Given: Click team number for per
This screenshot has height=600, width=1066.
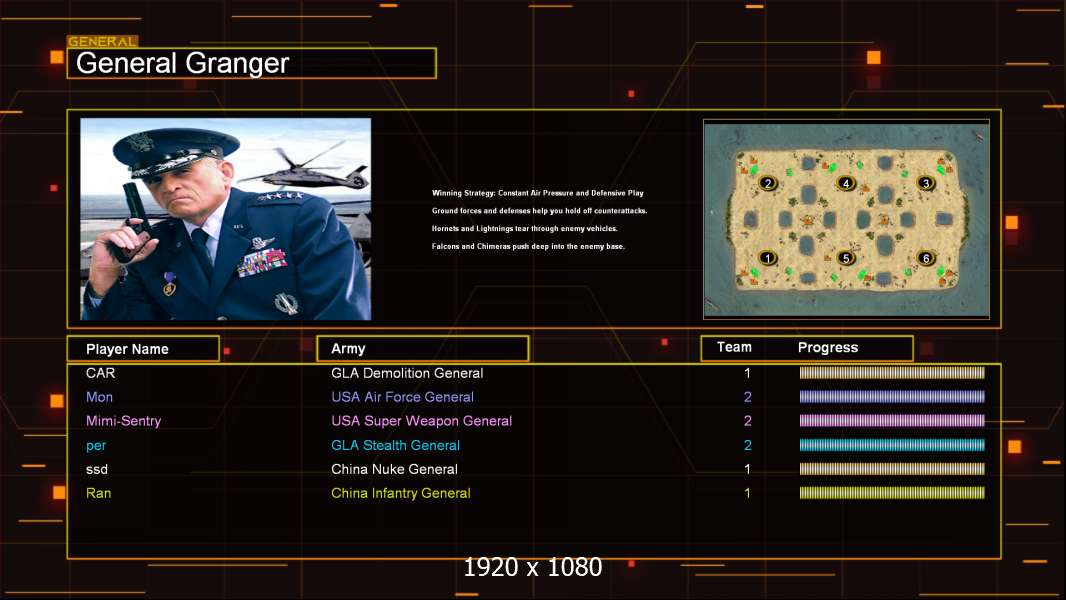Looking at the screenshot, I should [x=747, y=445].
